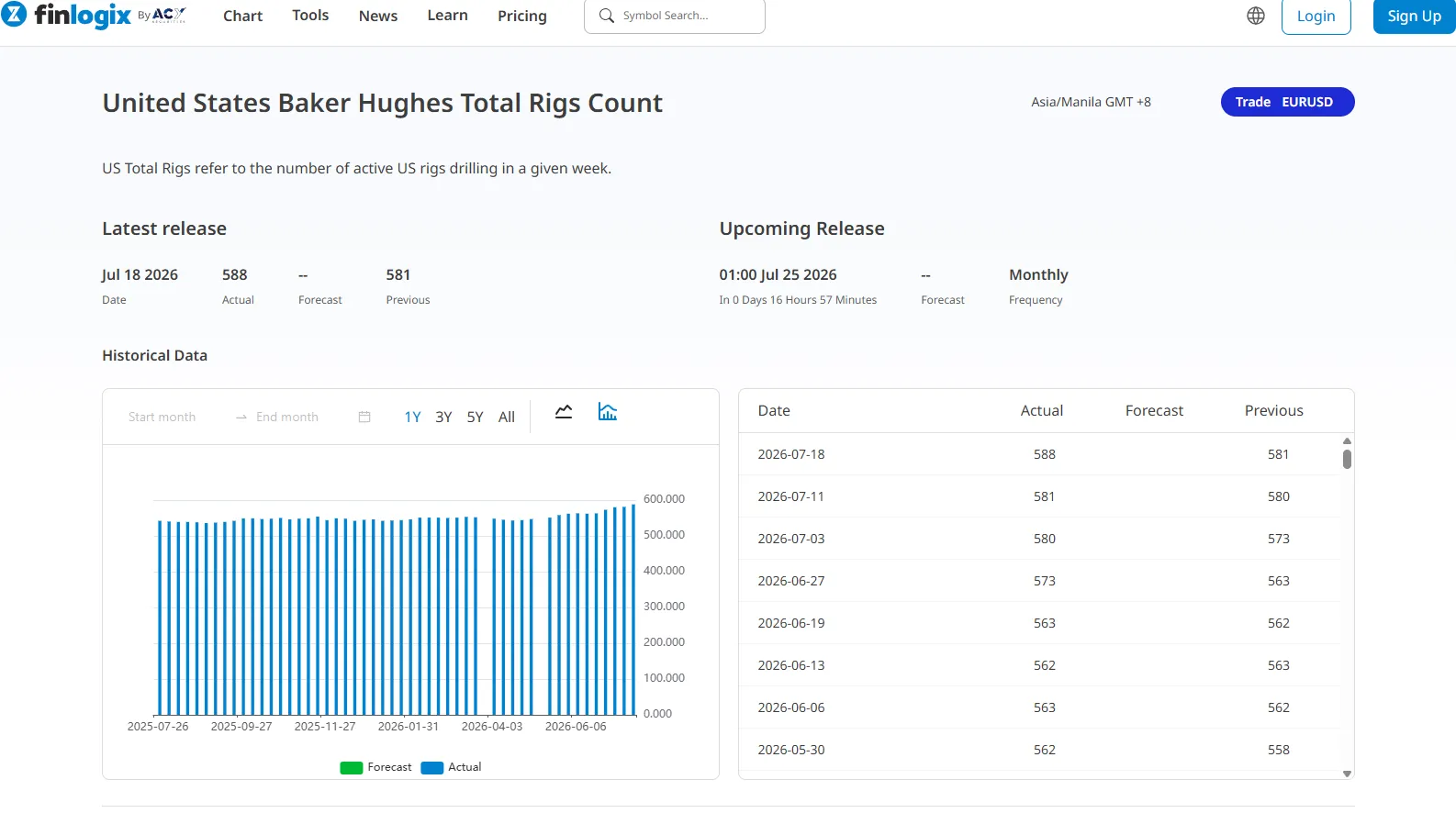This screenshot has height=813, width=1456.
Task: Click the Symbol Search field
Action: [x=675, y=16]
